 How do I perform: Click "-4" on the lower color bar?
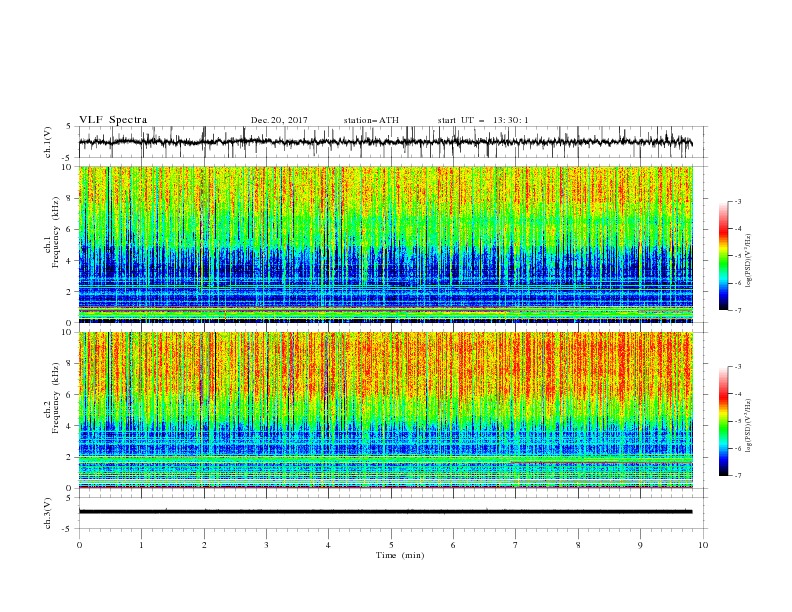(738, 394)
